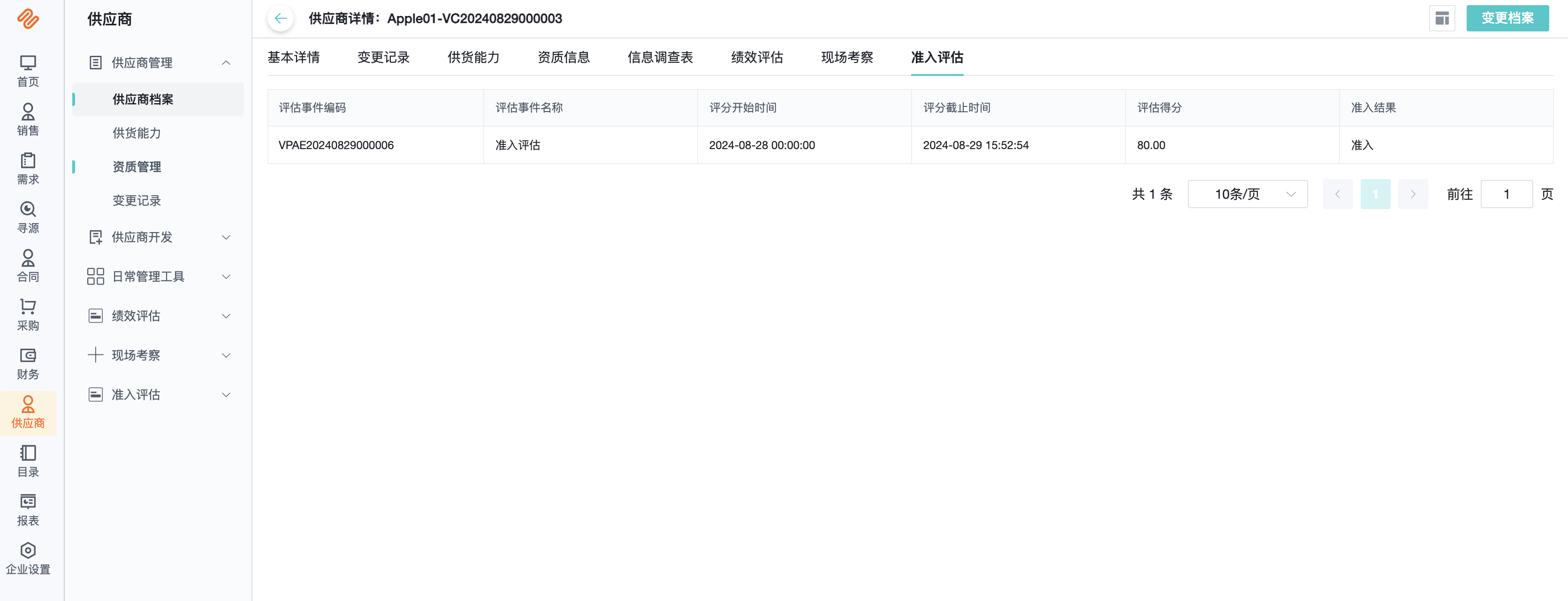Click the 供应商开发 menu icon
Viewport: 1568px width, 601px height.
96,237
